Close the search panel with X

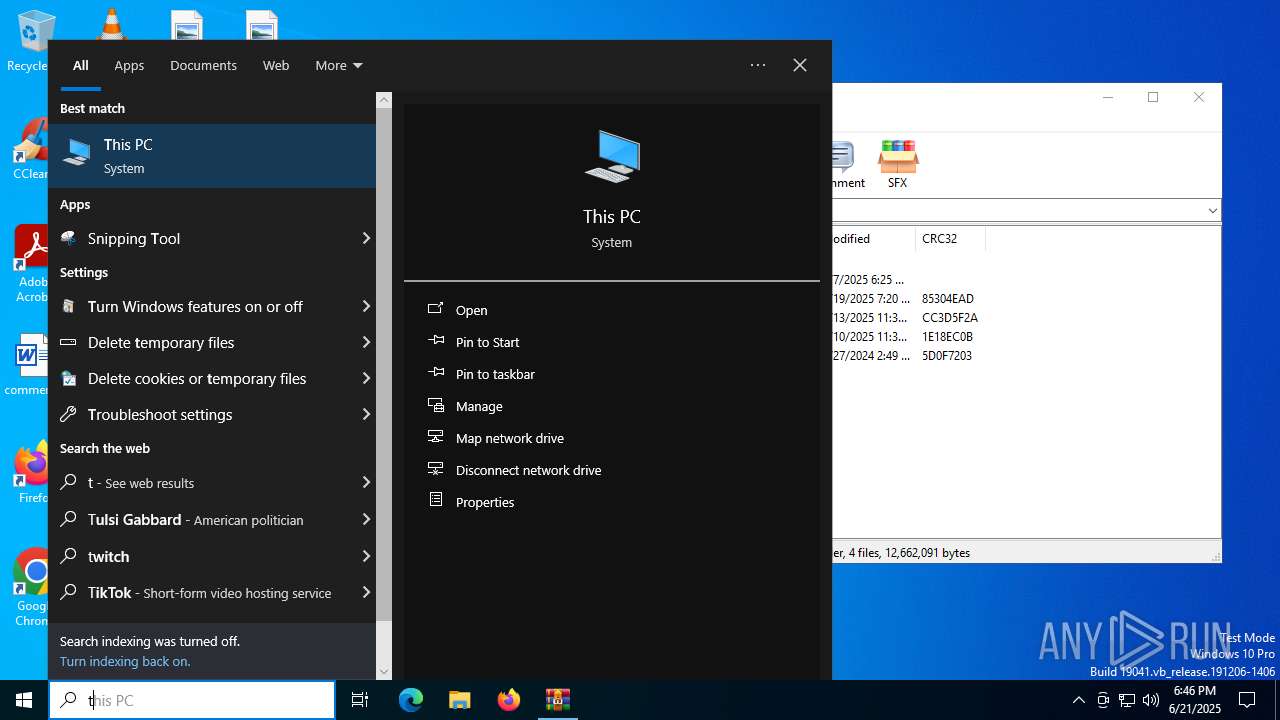[800, 65]
